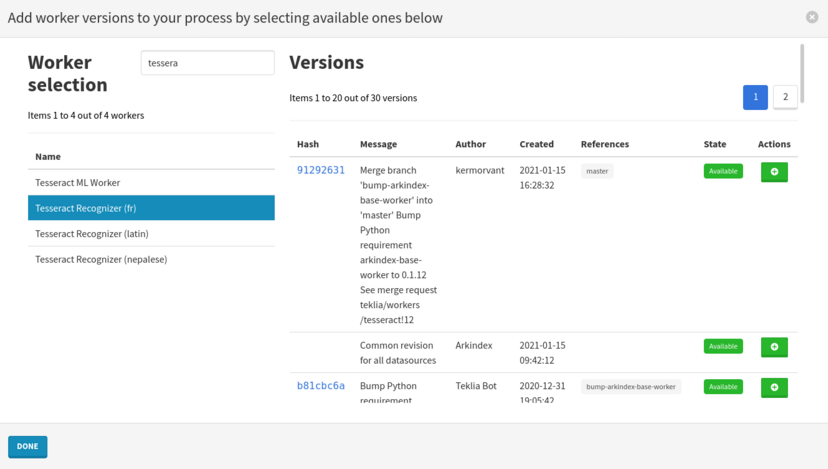Click Available badge for version b81cbc6a
This screenshot has height=469, width=828.
pos(723,386)
